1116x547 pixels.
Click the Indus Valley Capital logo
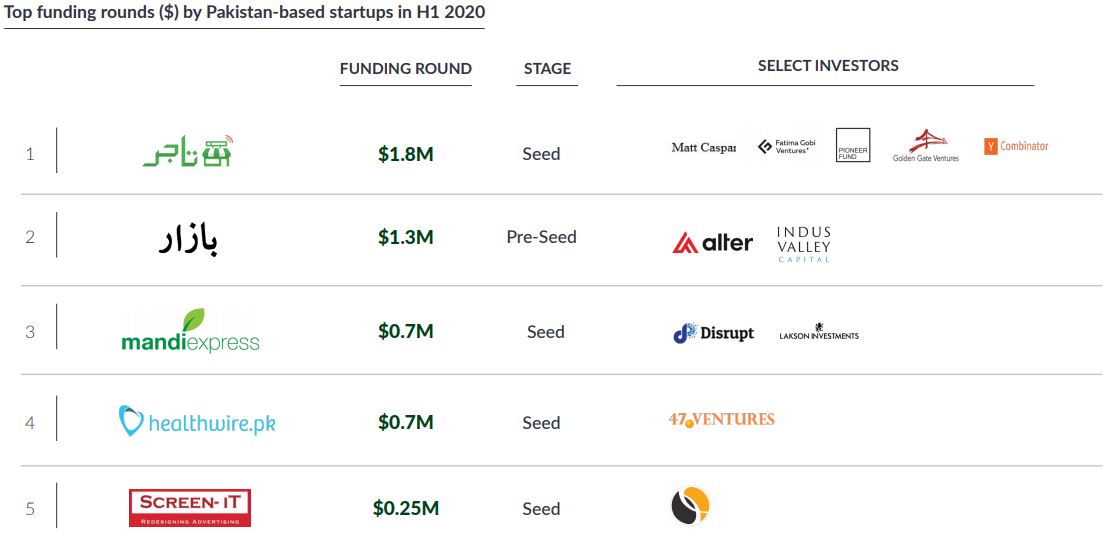(804, 245)
